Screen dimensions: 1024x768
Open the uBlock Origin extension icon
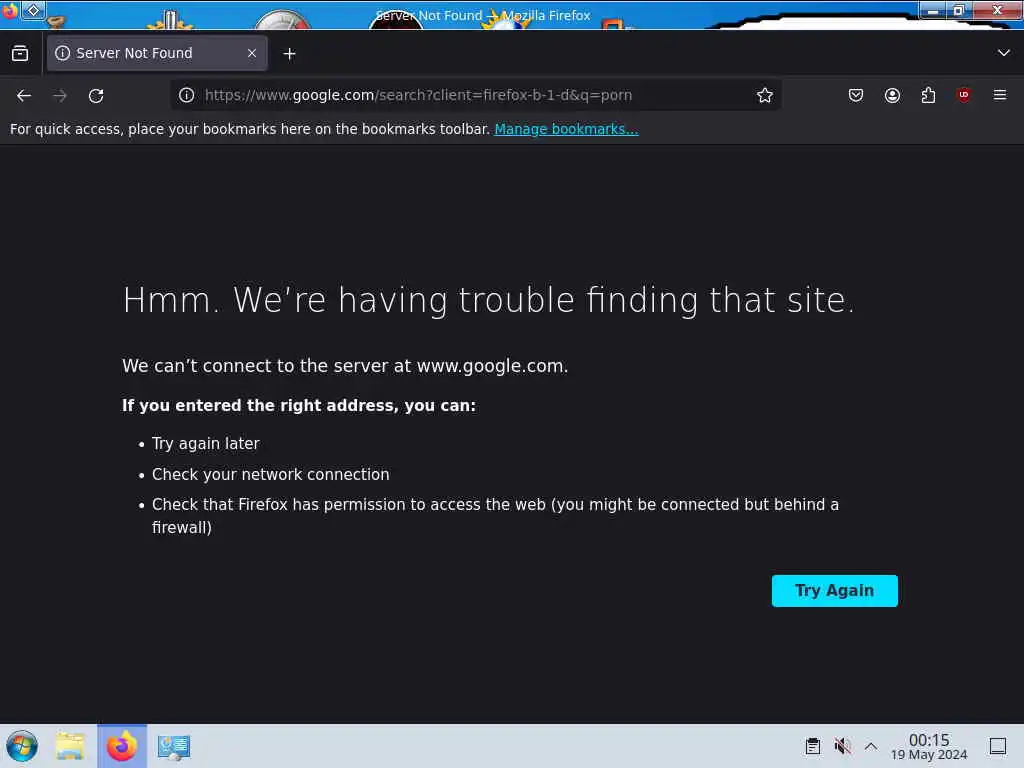tap(963, 95)
